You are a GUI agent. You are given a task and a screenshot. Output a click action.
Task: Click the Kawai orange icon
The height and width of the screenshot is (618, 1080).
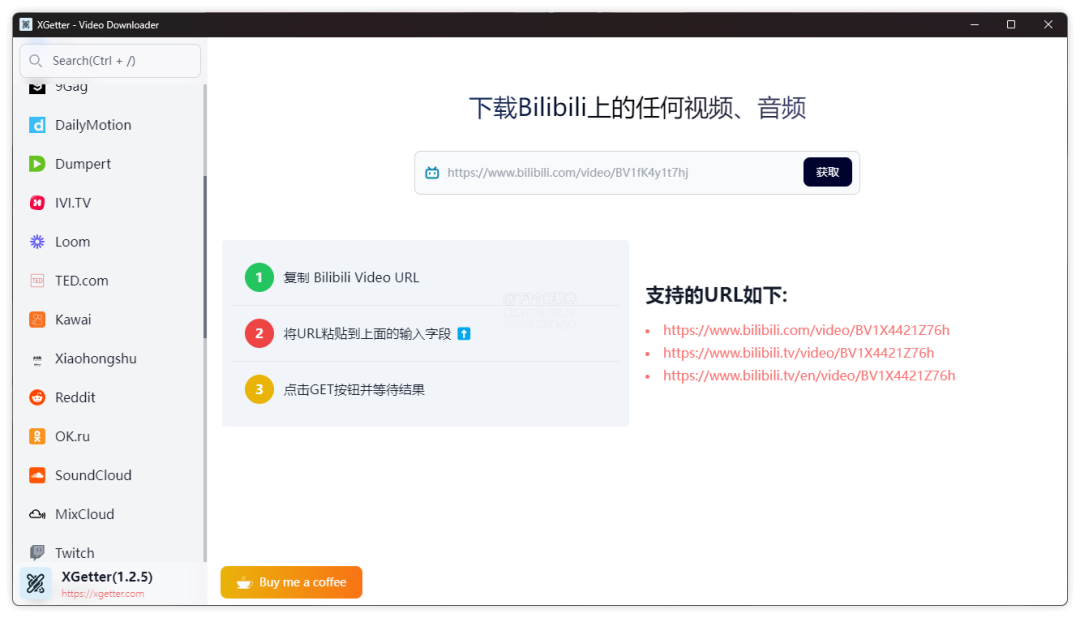37,320
